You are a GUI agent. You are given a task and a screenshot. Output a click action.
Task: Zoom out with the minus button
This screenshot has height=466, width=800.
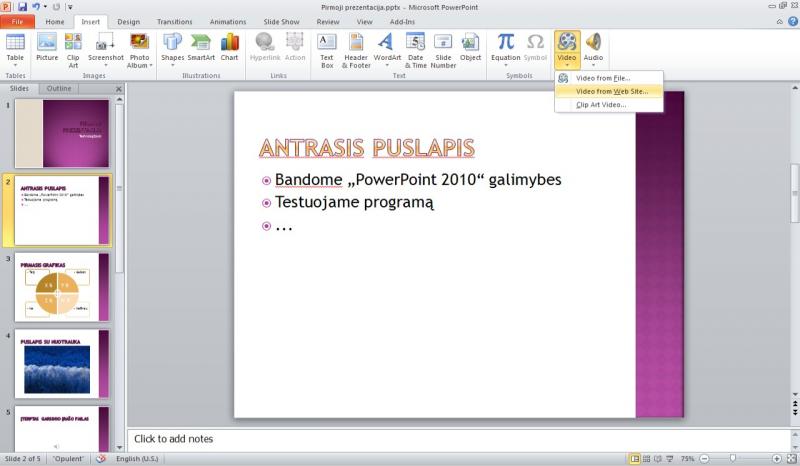pos(704,459)
